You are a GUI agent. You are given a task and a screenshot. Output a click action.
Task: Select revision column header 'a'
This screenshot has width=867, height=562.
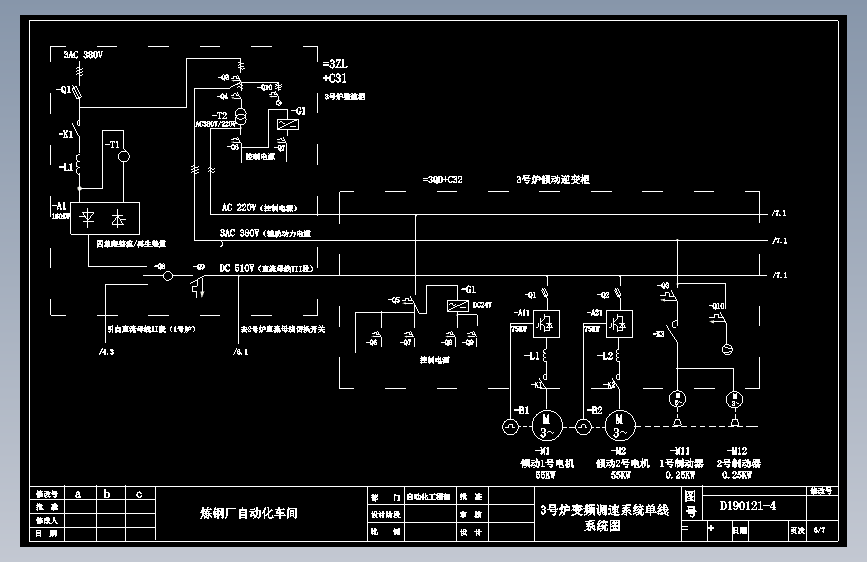click(x=78, y=494)
